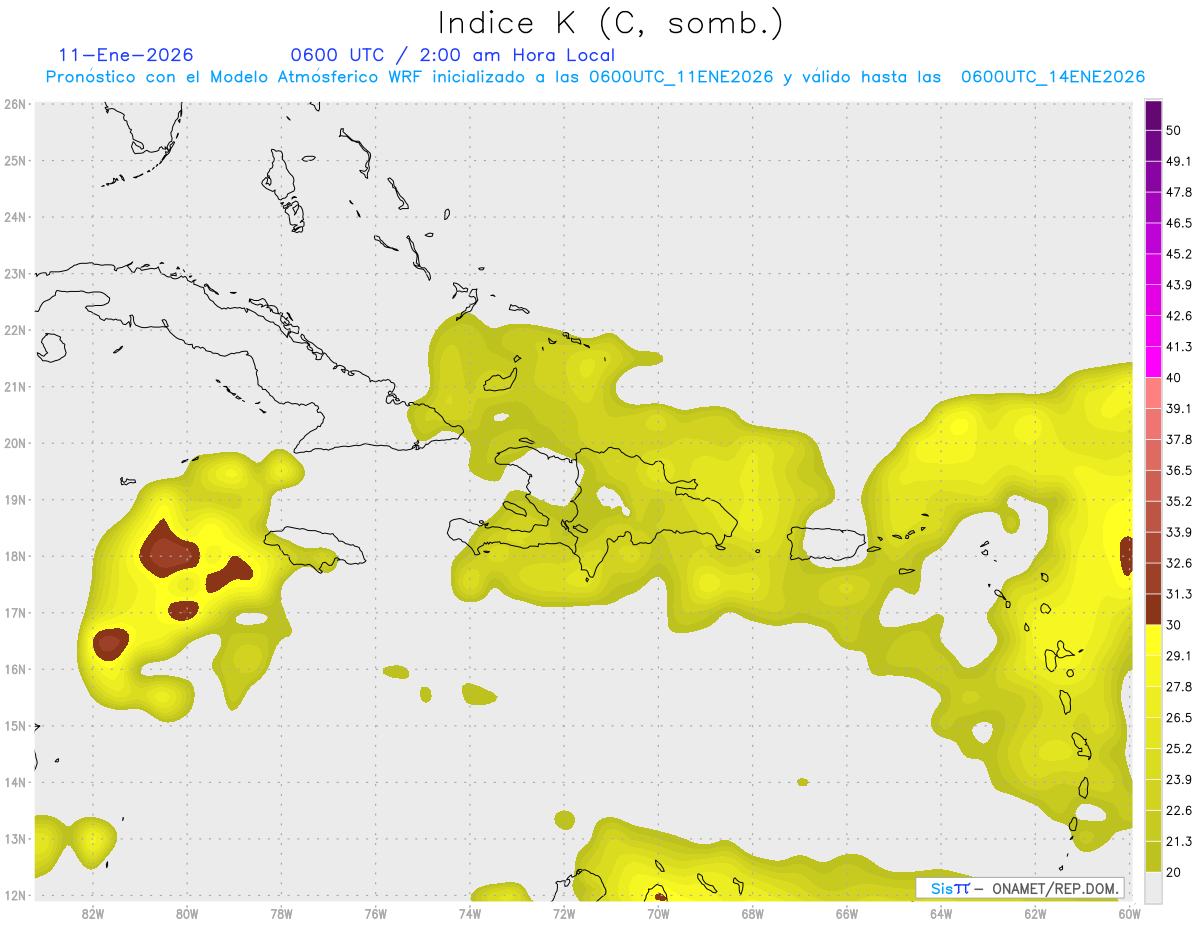
Task: Click the southwestern-most brown blob near 16.5N
Action: click(x=110, y=643)
